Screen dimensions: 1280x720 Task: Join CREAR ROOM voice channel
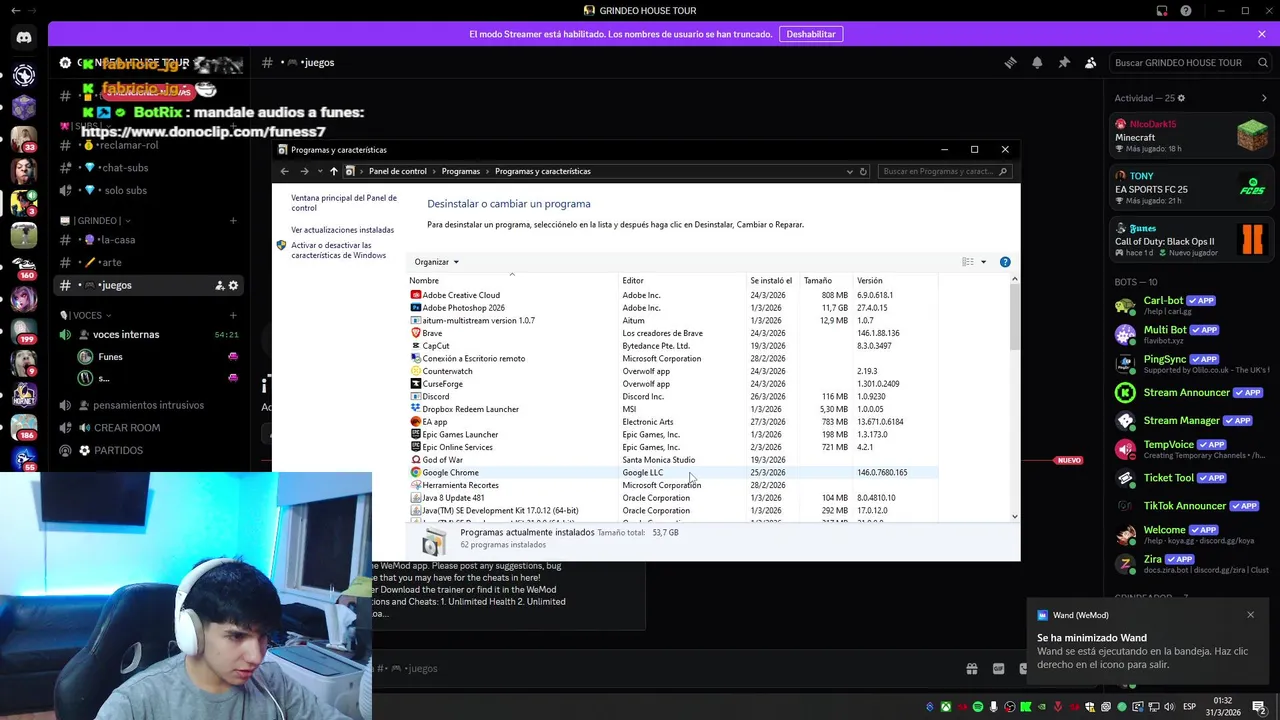tap(148, 428)
